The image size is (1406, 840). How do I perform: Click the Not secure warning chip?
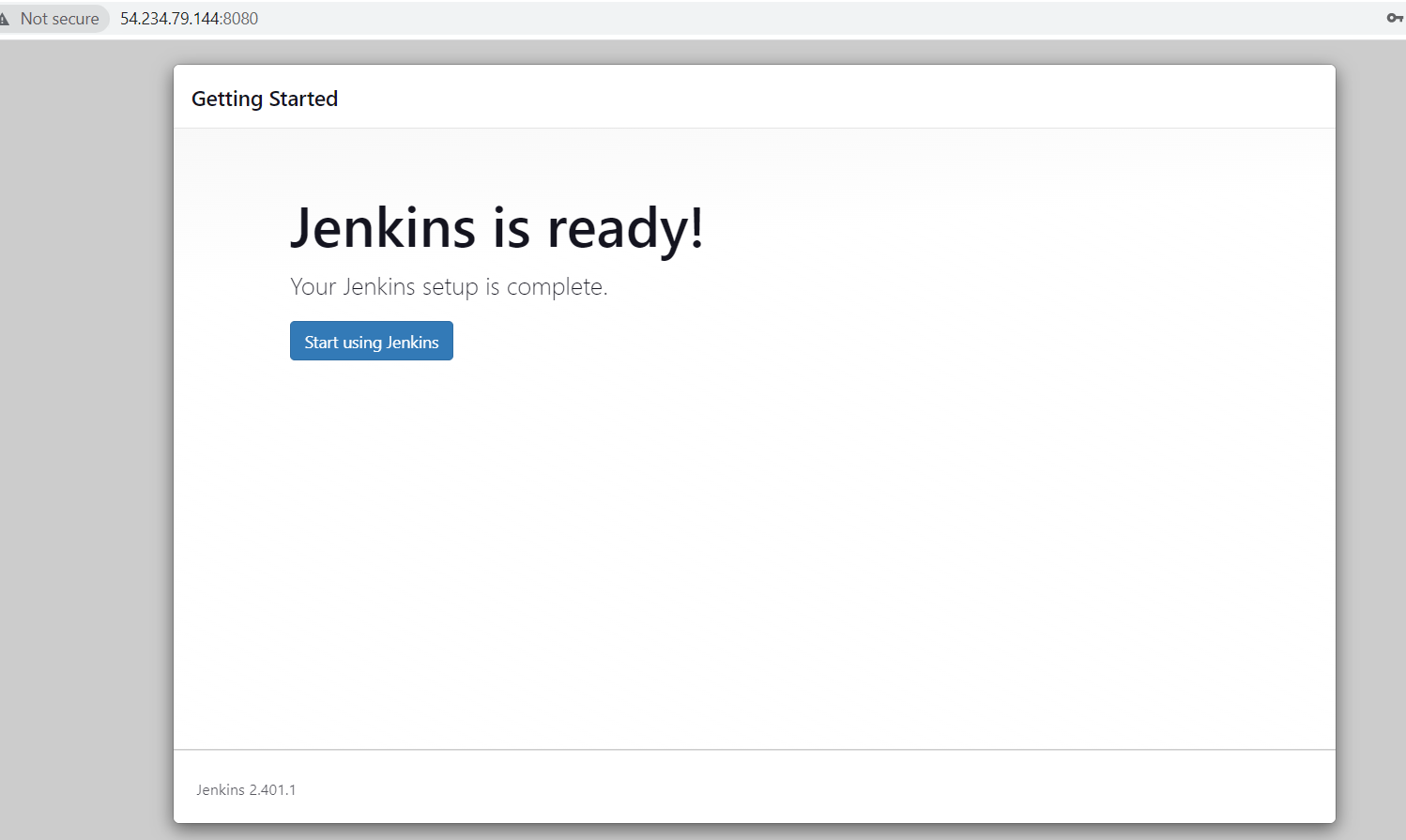tap(53, 19)
